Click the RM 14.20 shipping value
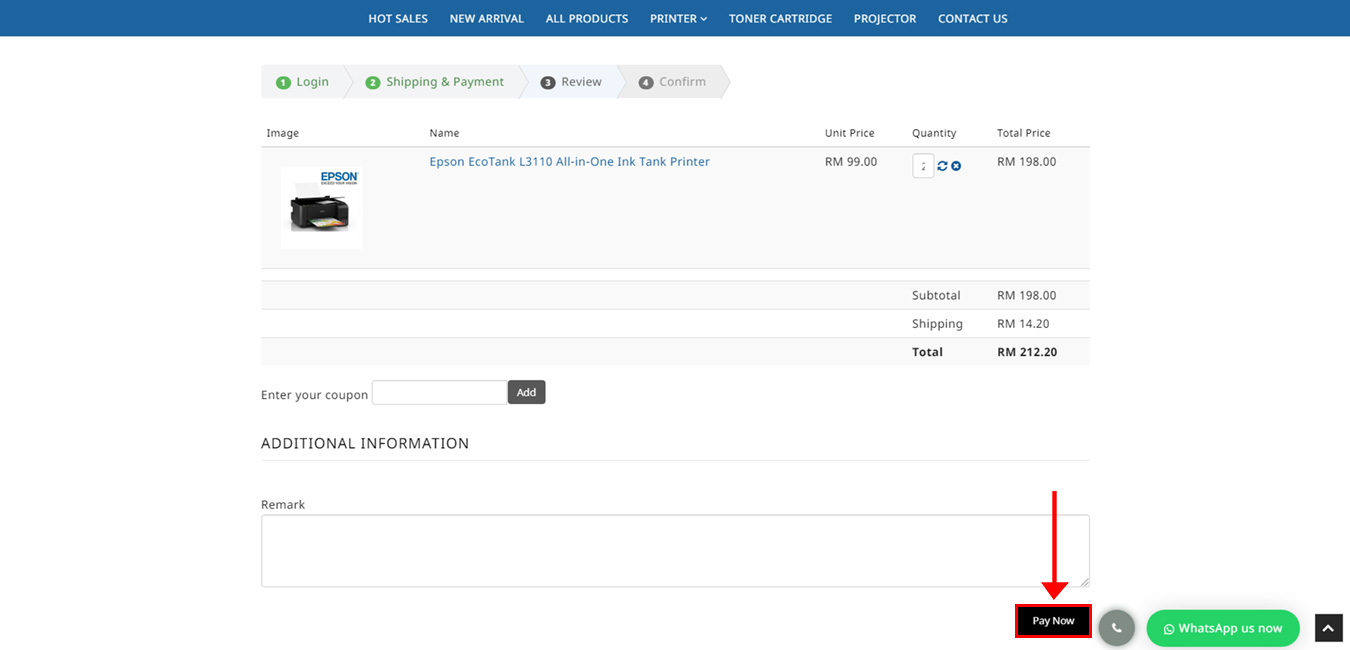This screenshot has height=650, width=1350. coord(1023,324)
